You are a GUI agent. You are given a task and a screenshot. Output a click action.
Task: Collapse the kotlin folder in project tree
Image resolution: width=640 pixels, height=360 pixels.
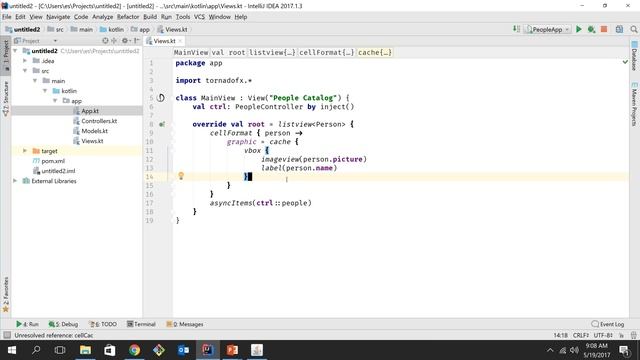coord(45,91)
